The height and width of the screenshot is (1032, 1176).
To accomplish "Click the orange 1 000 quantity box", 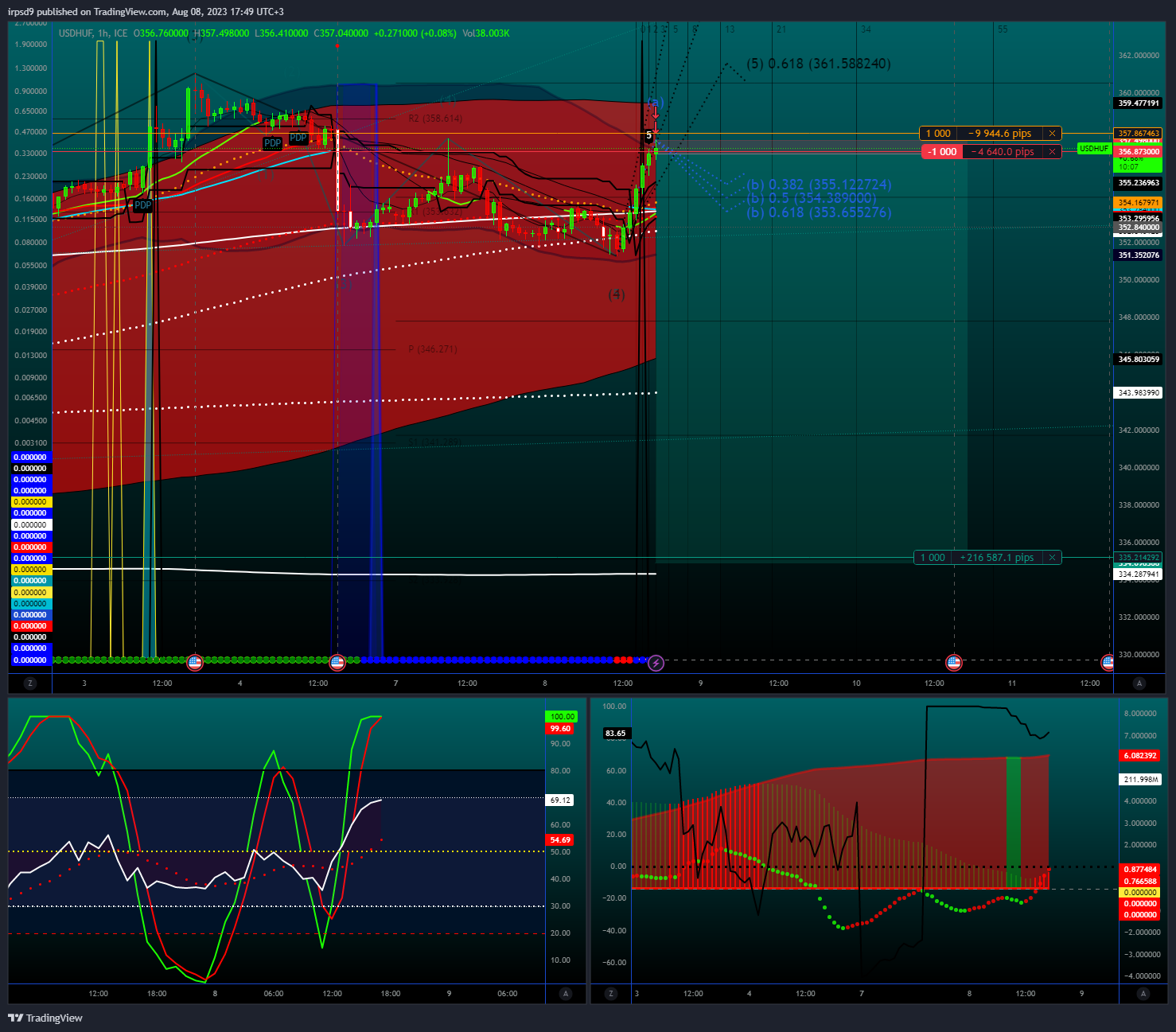I will pos(938,134).
